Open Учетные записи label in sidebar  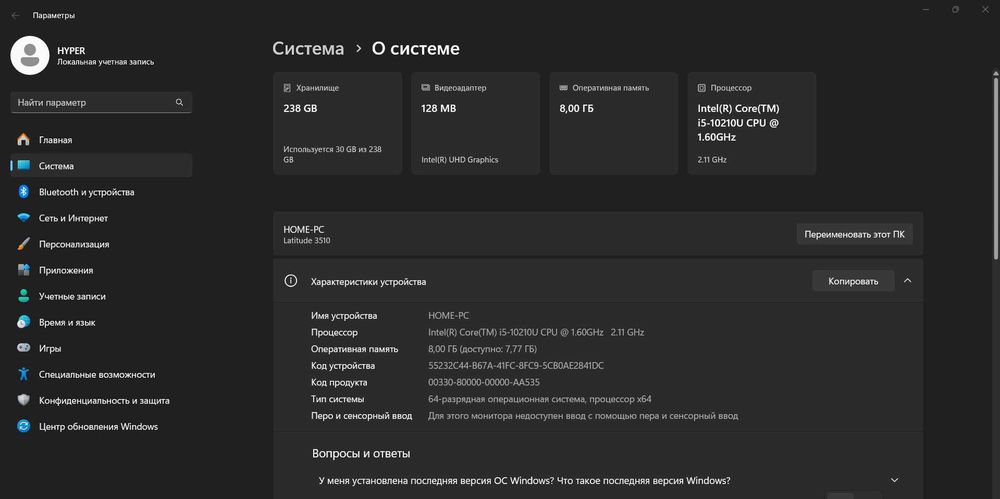pyautogui.click(x=72, y=296)
